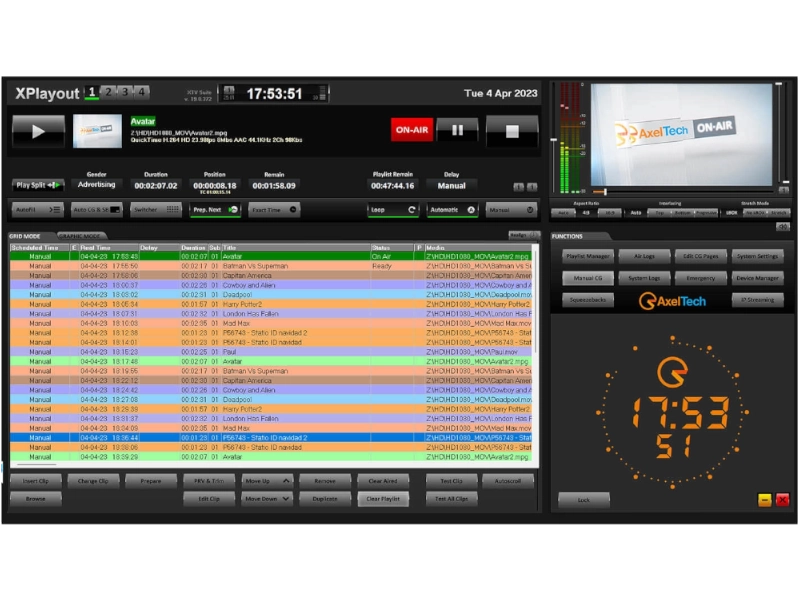Open Air Logs

[x=644, y=256]
